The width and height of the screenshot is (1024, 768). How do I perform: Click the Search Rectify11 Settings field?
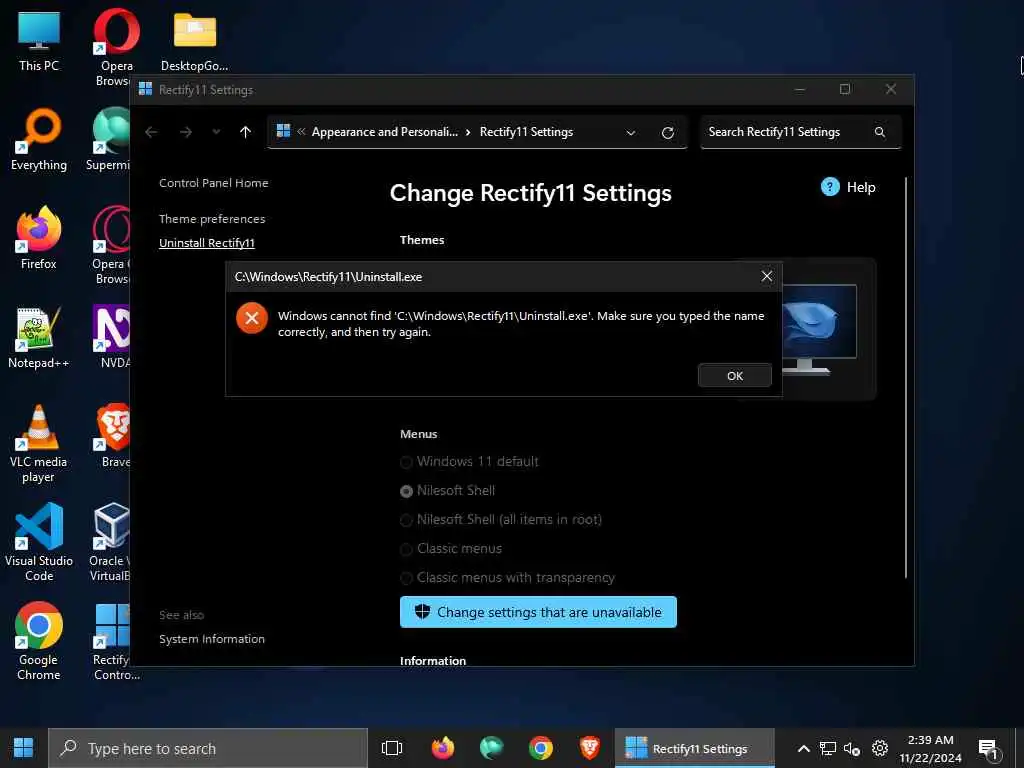[x=801, y=132]
